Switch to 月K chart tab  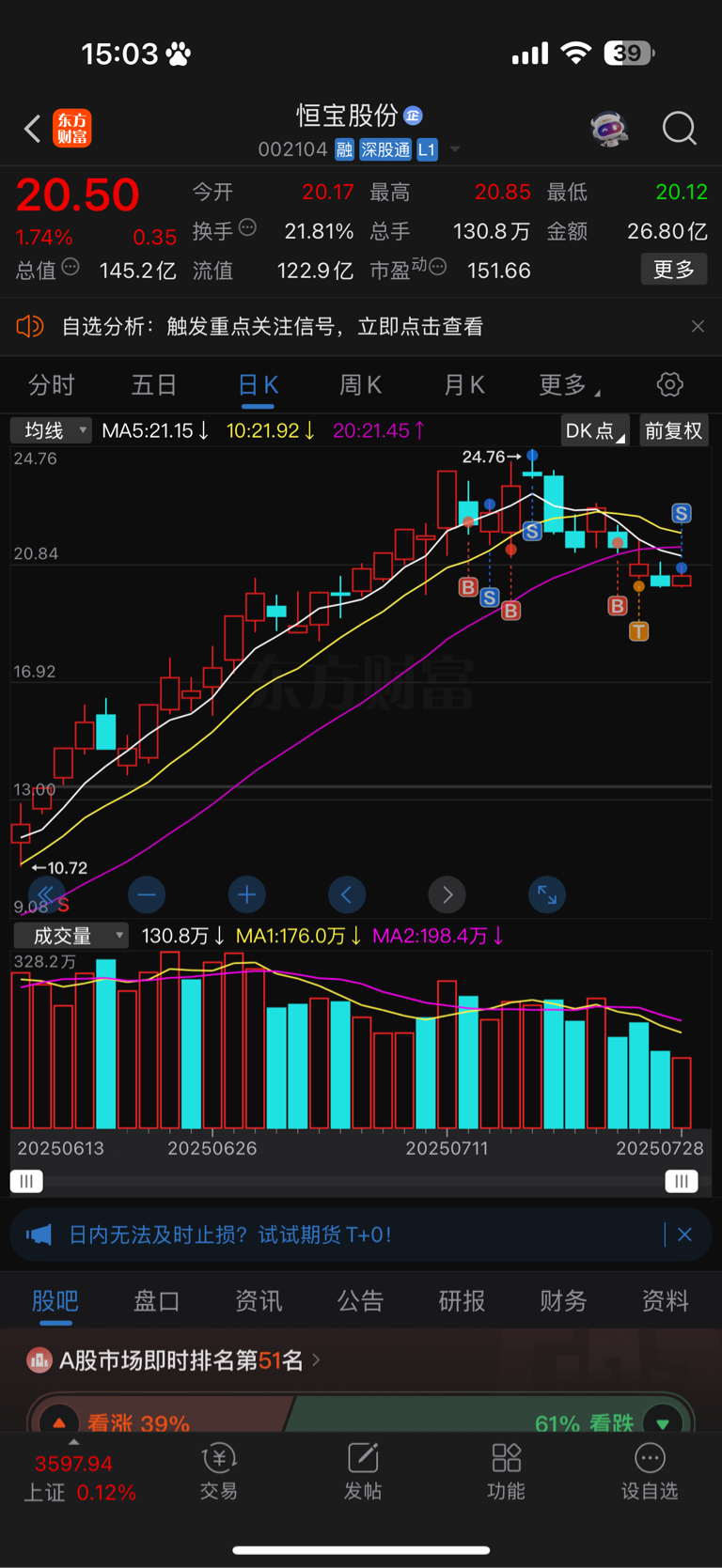point(463,385)
